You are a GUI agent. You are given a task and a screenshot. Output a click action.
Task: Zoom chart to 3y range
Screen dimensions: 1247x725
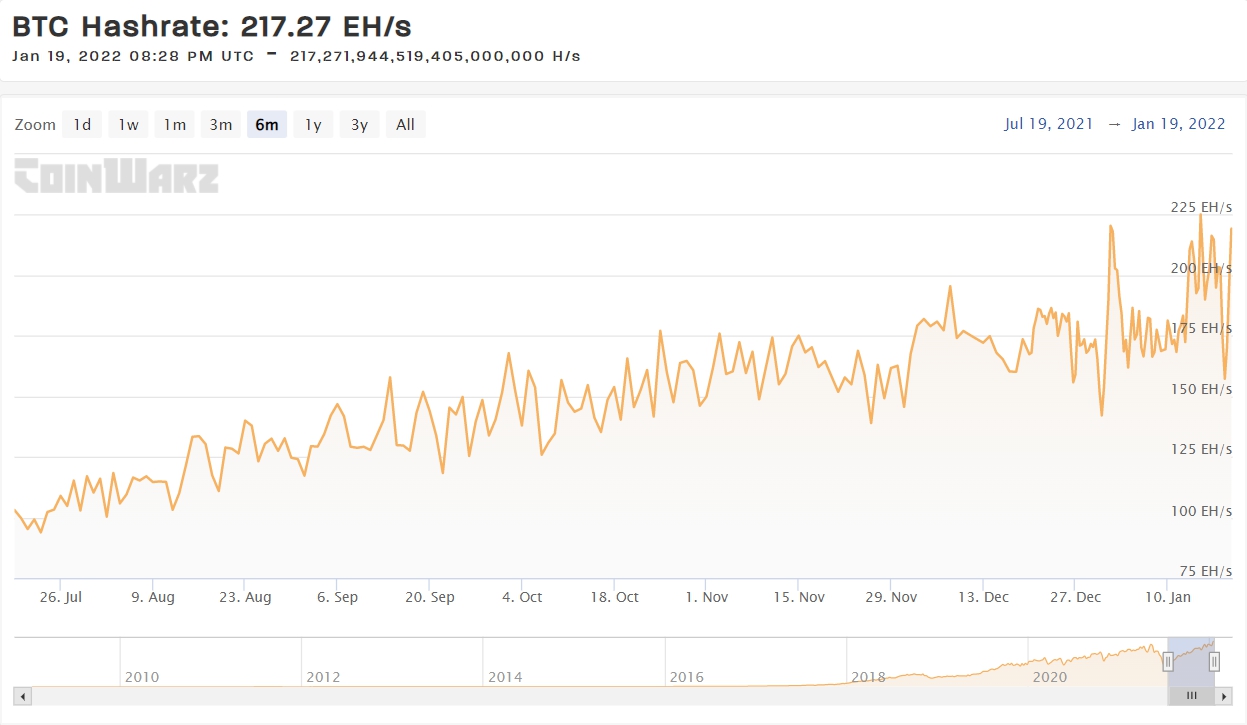[359, 124]
